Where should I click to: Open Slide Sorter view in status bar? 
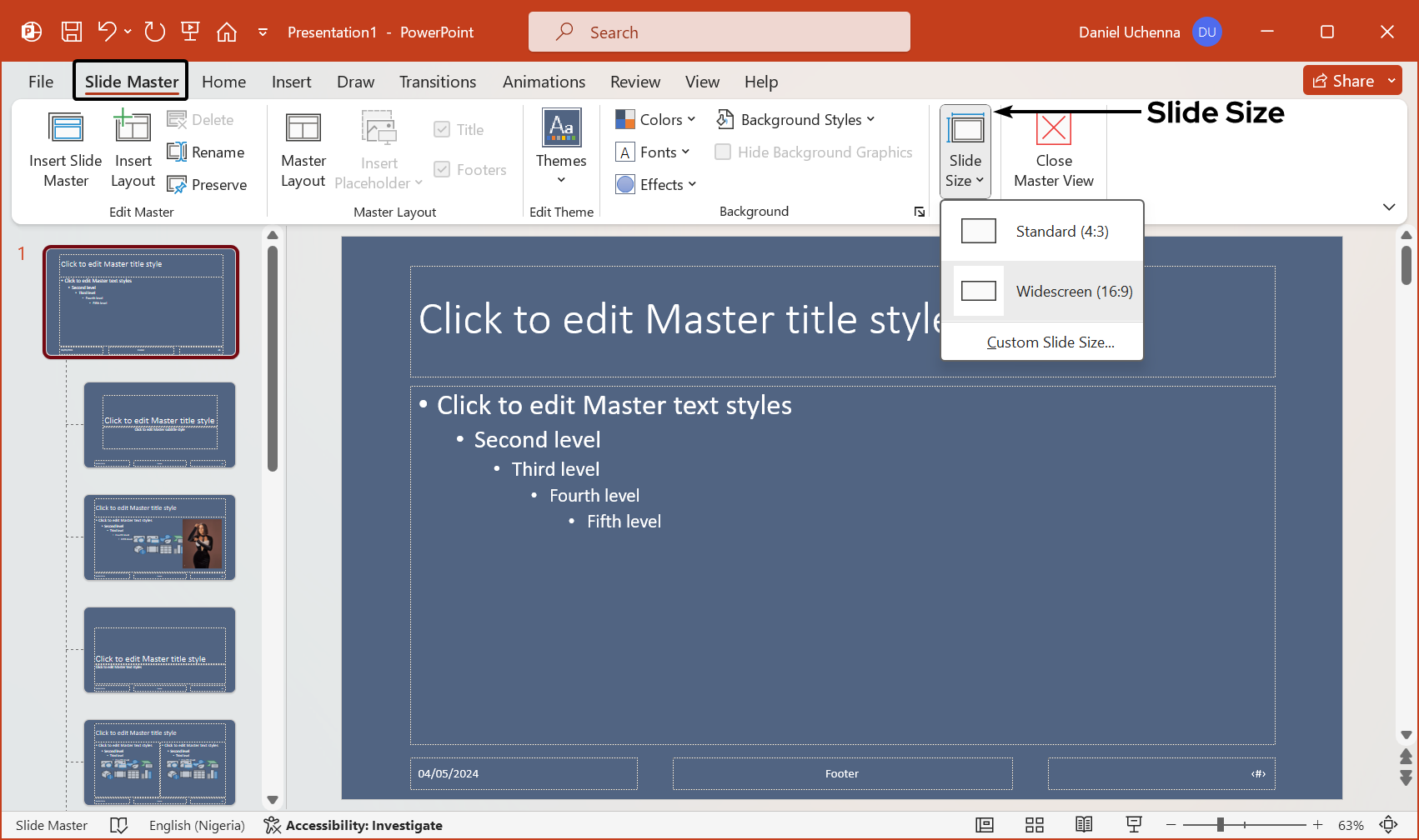pyautogui.click(x=1035, y=825)
